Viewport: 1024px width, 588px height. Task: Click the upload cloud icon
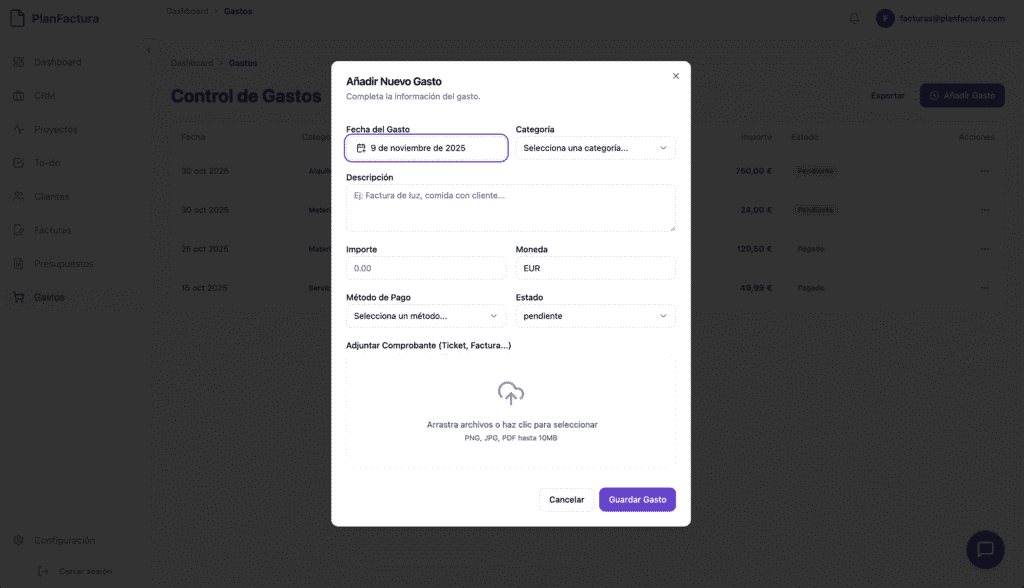(511, 393)
